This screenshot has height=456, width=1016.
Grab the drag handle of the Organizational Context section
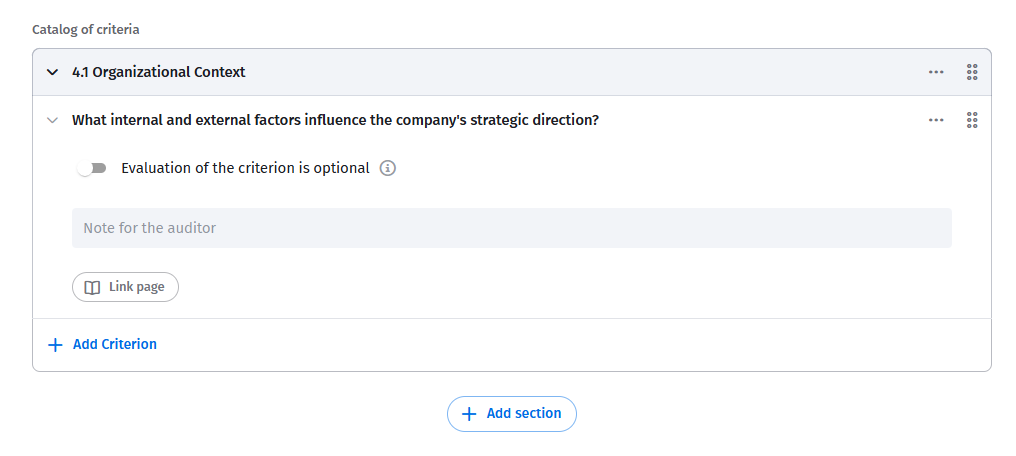tap(972, 72)
